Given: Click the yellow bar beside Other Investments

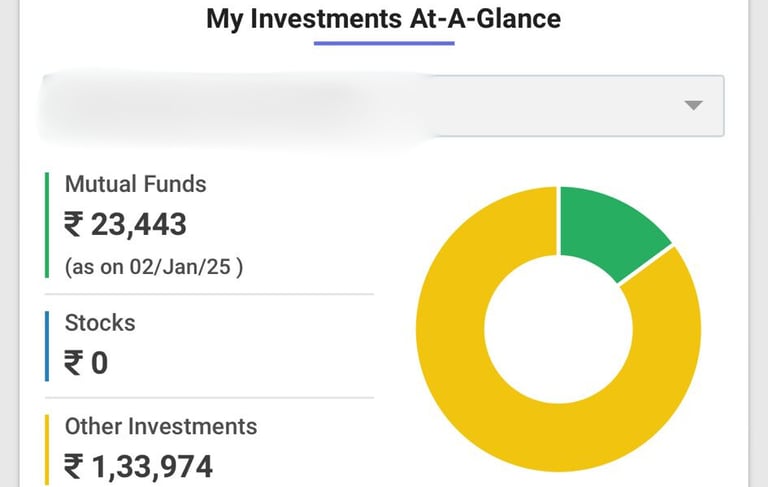Looking at the screenshot, I should (x=47, y=449).
